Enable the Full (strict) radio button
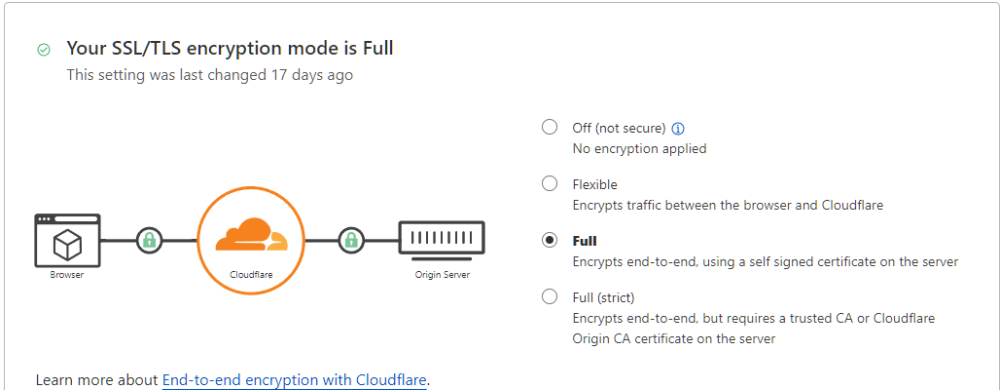1000x390 pixels. 549,296
